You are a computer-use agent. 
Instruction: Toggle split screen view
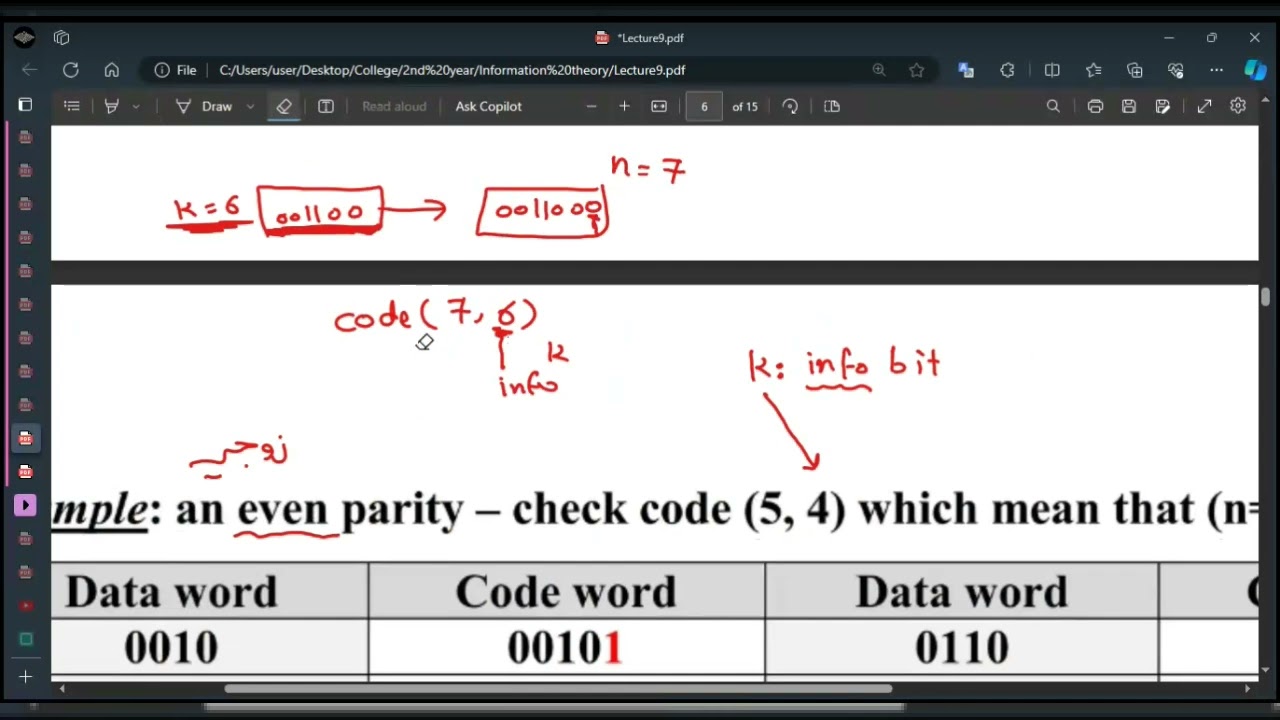pyautogui.click(x=1052, y=70)
